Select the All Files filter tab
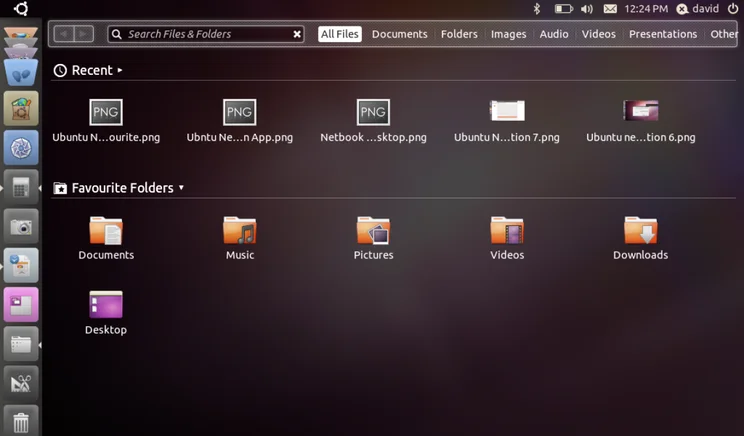The height and width of the screenshot is (436, 744). pyautogui.click(x=340, y=34)
